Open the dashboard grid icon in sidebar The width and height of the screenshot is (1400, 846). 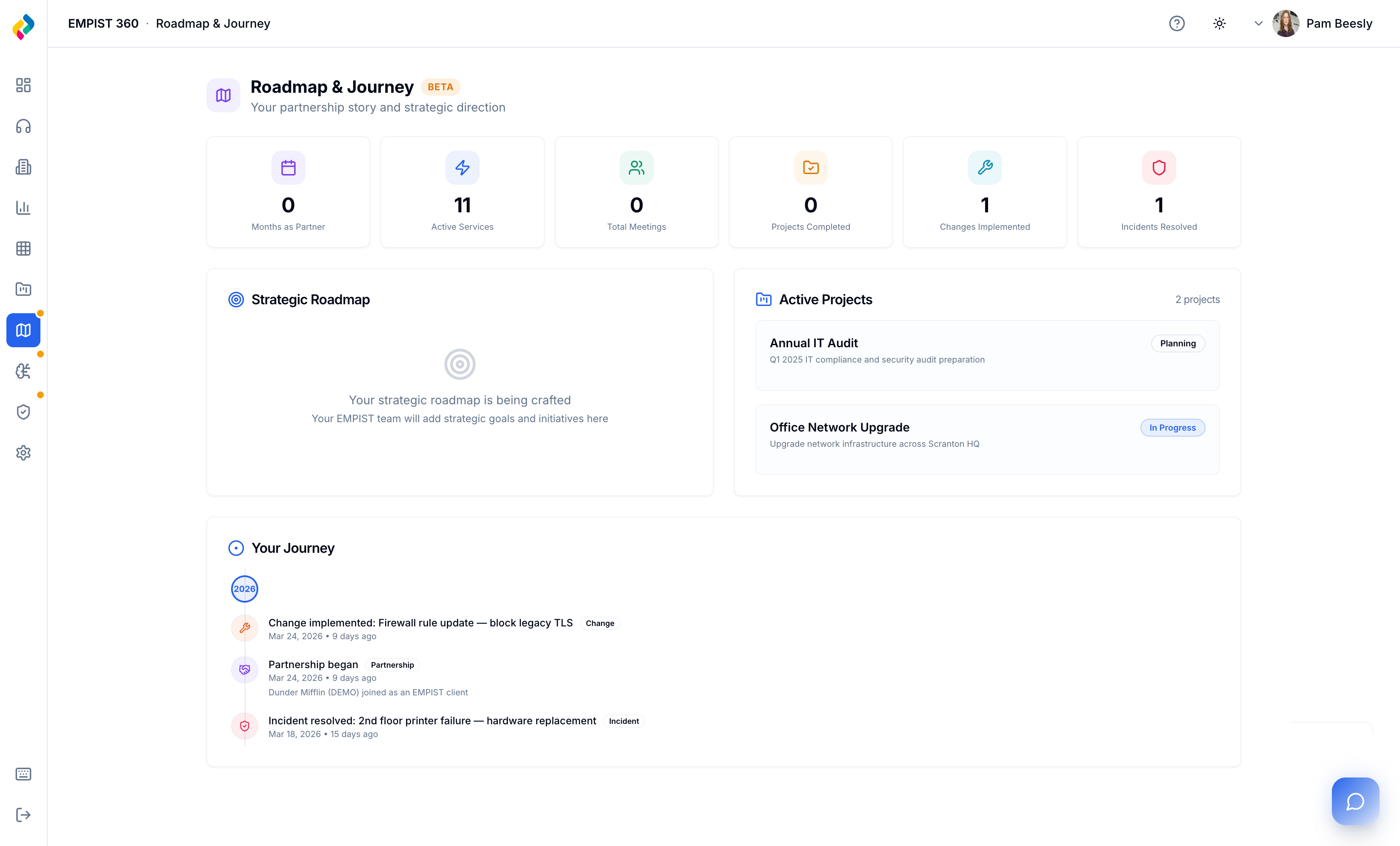click(23, 85)
